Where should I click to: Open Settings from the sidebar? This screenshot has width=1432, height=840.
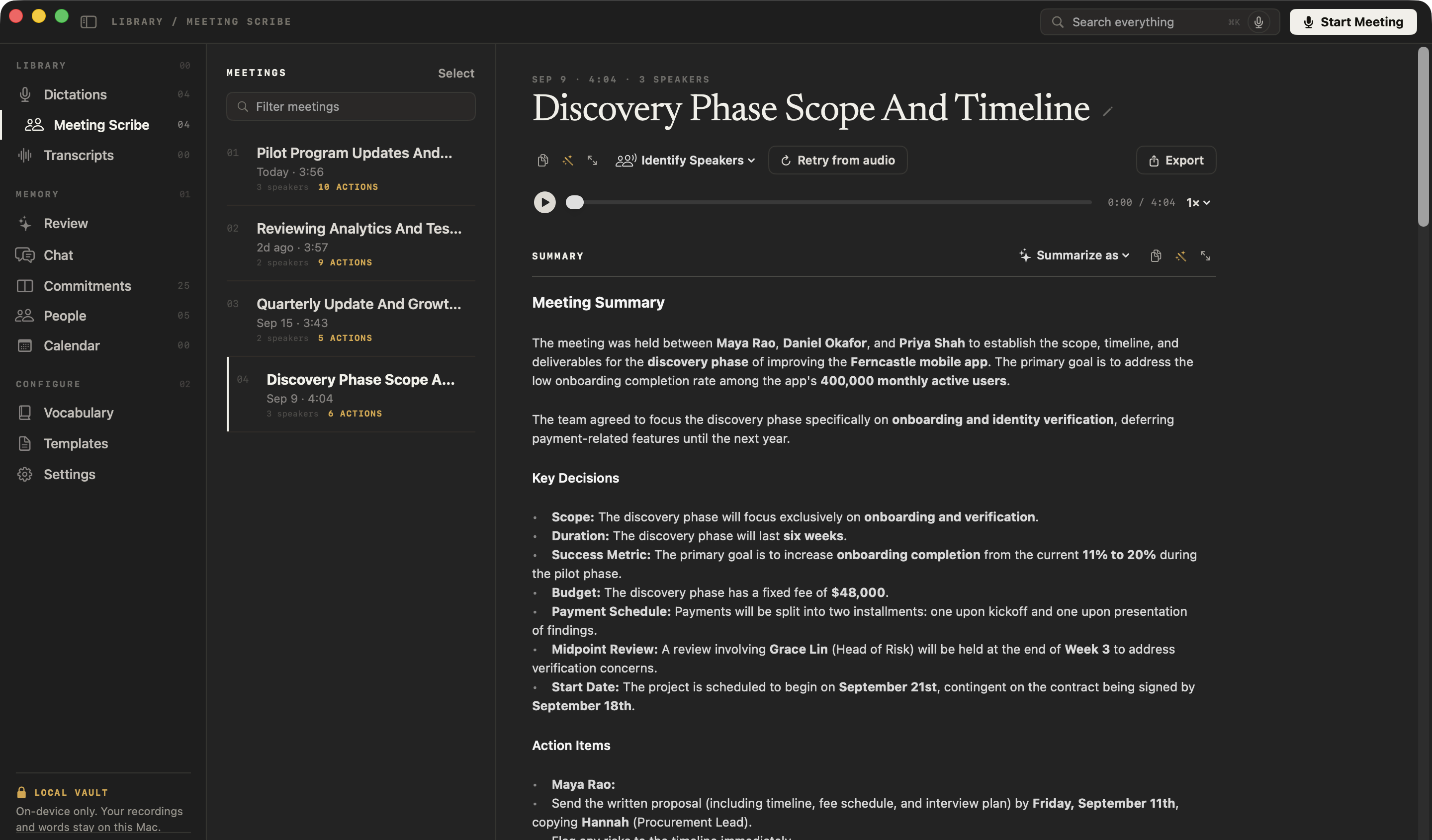(x=103, y=474)
